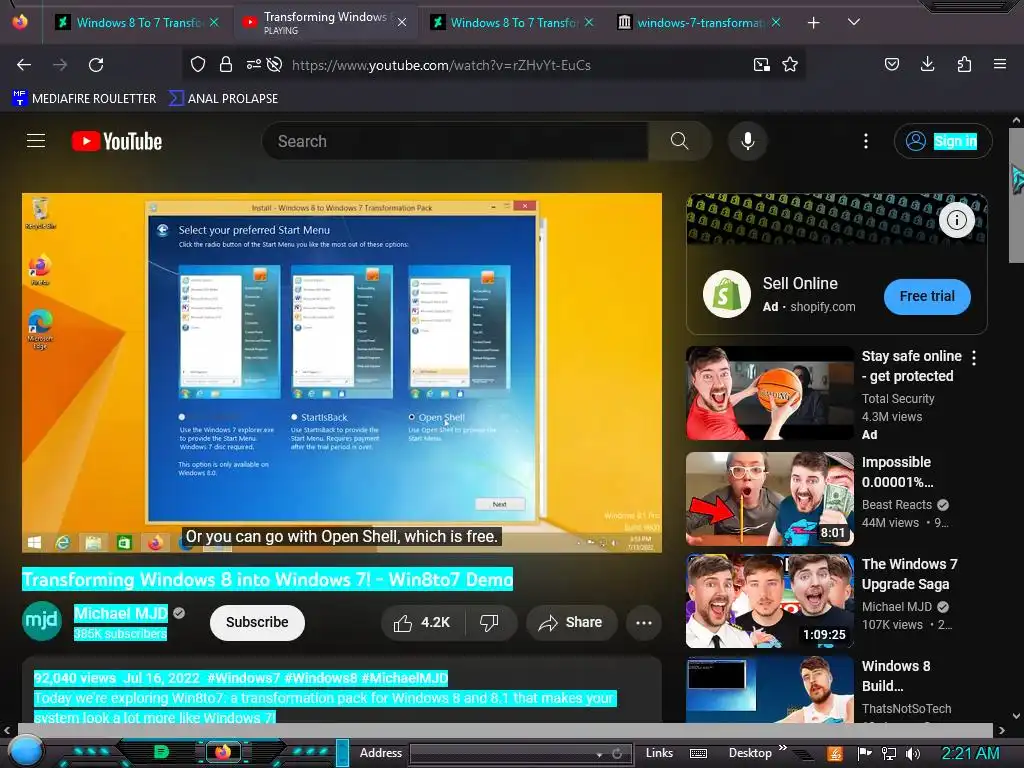Open address bar history dropdown in taskbar
This screenshot has width=1024, height=768.
(x=599, y=754)
